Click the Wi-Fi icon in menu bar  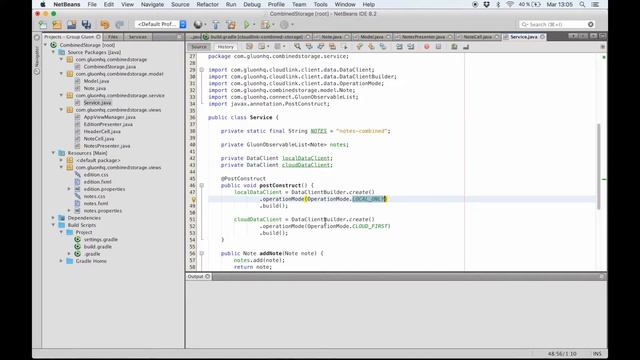(x=510, y=4)
